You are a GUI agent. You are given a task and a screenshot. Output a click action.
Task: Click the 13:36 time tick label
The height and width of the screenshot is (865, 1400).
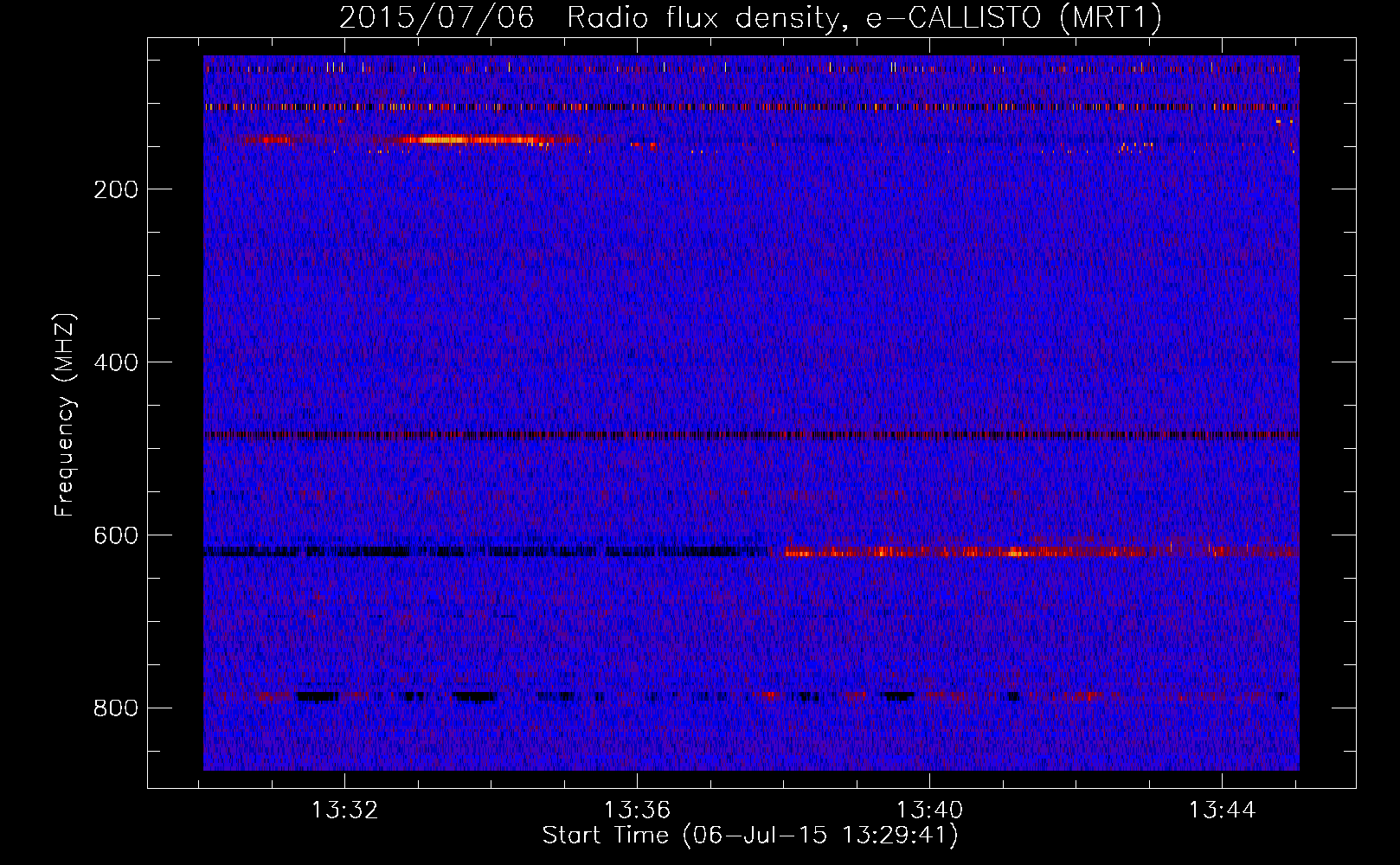637,811
